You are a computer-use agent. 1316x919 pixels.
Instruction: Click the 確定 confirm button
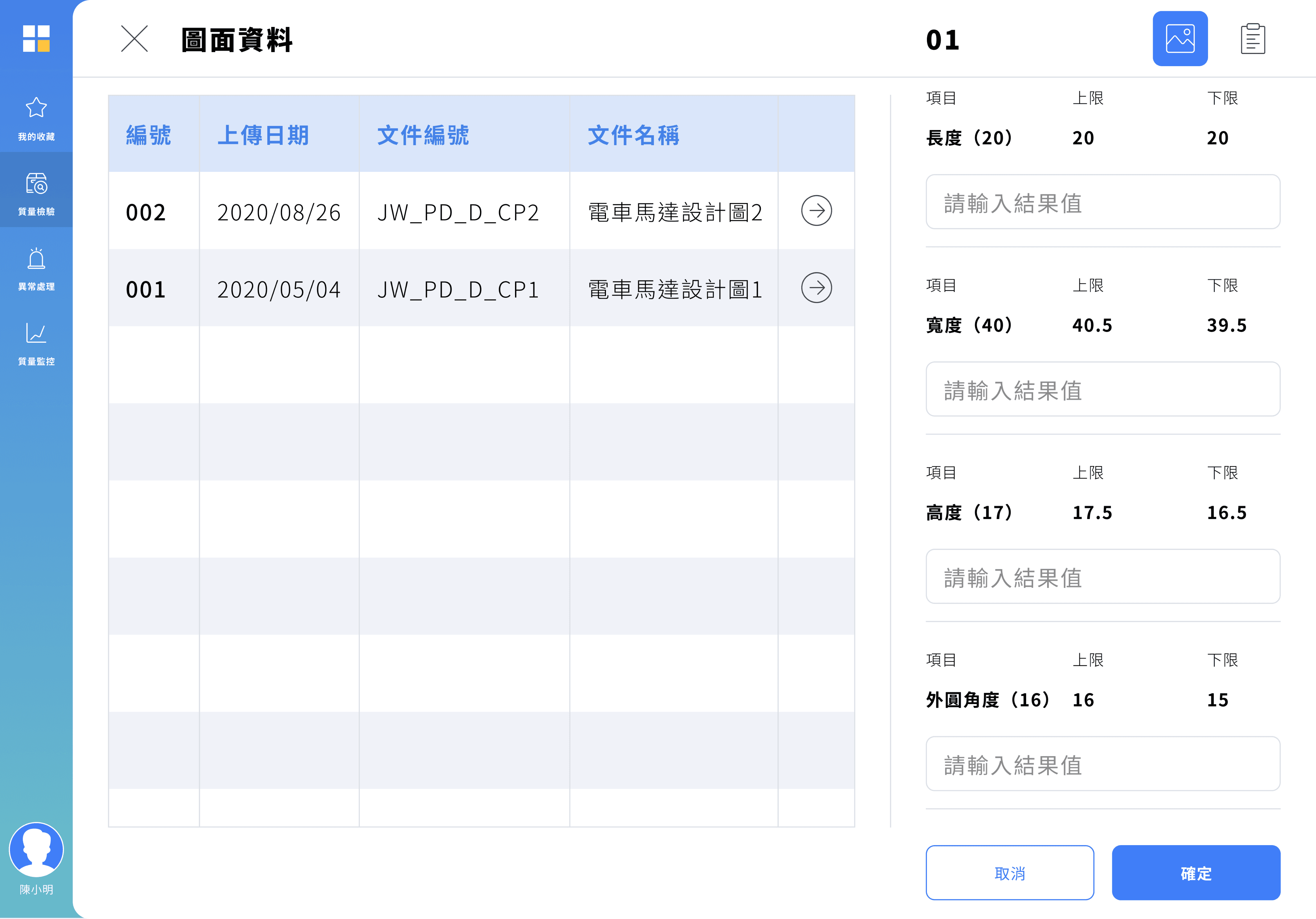coord(1196,873)
